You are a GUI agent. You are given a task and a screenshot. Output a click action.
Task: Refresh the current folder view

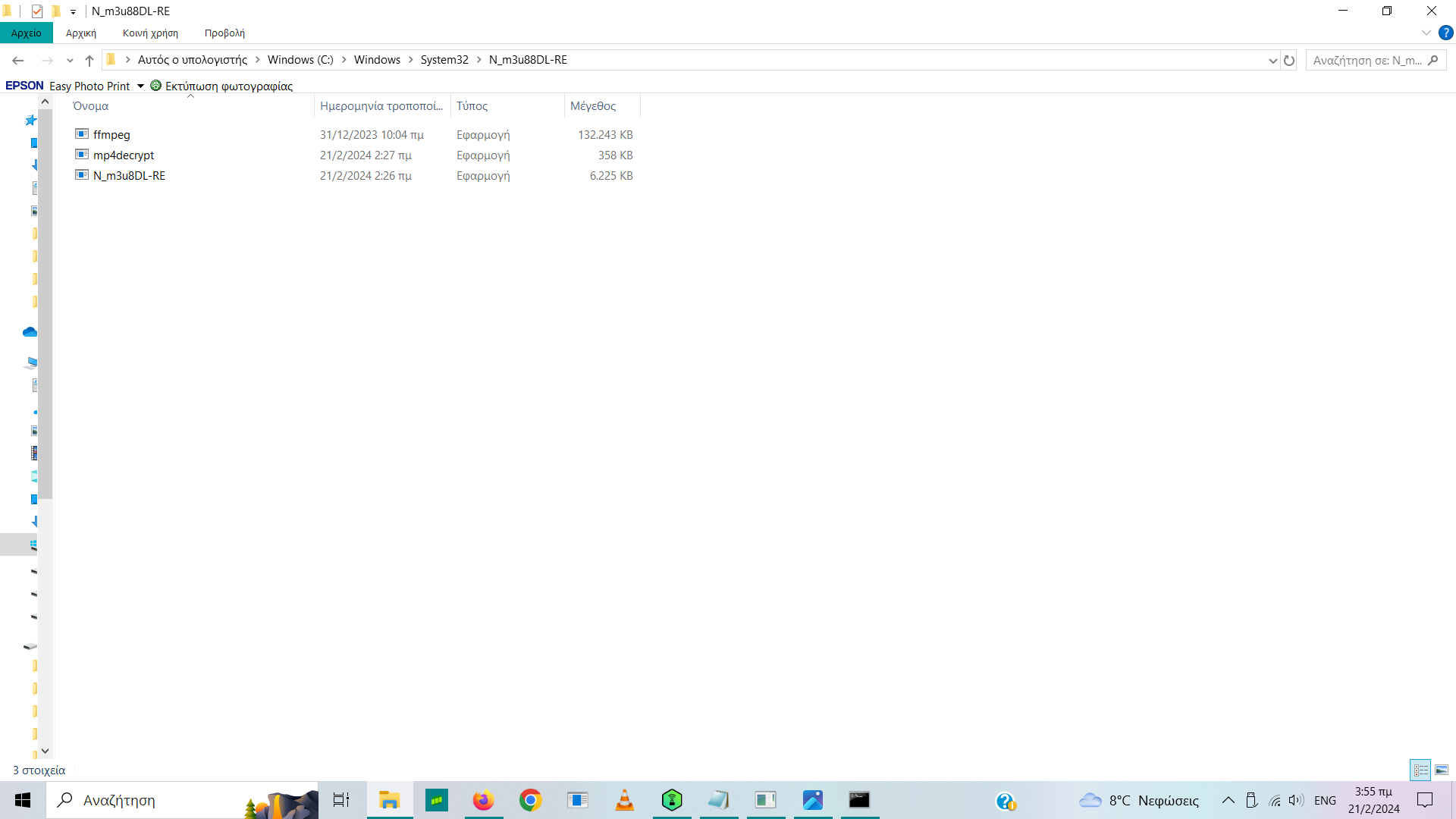[x=1289, y=60]
